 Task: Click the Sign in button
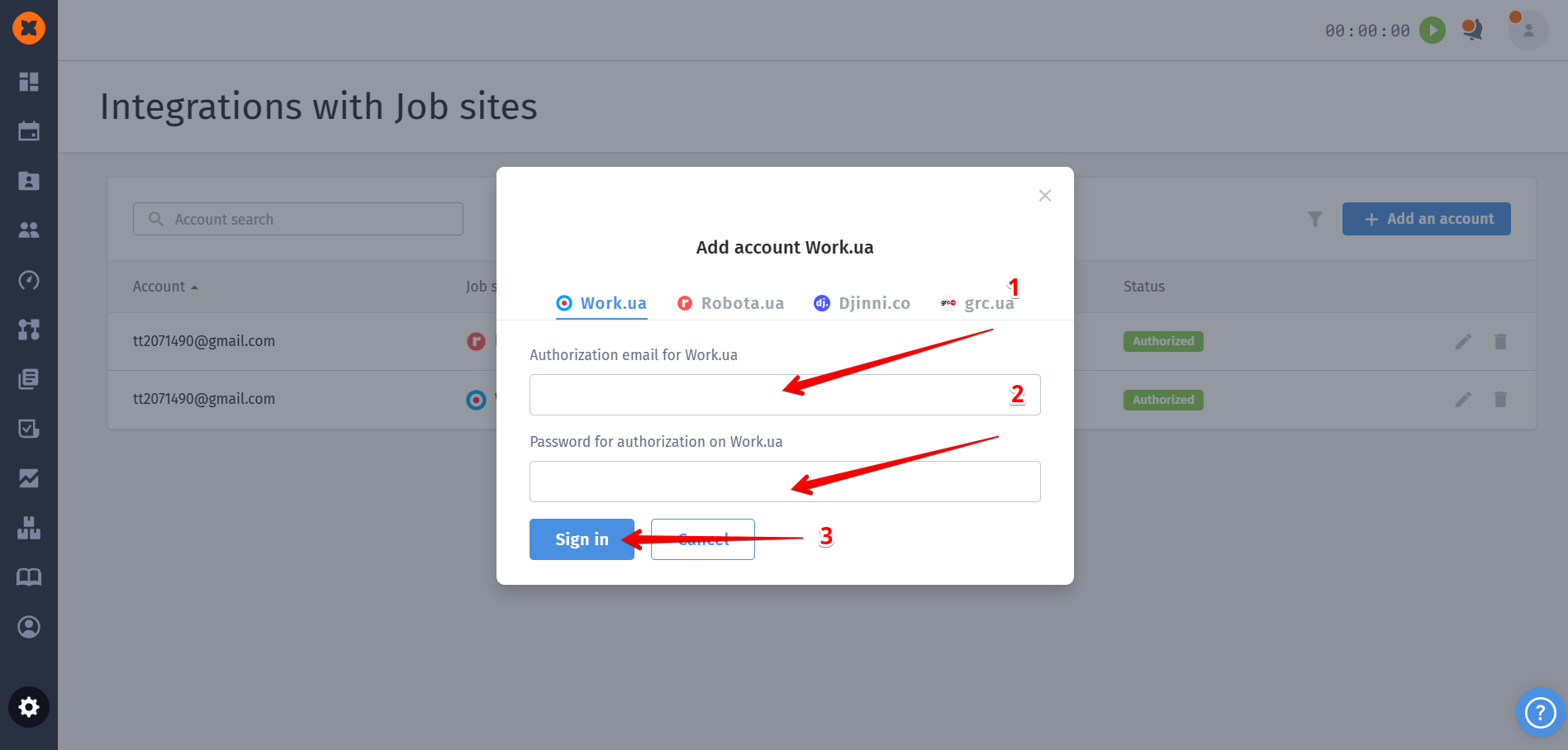(582, 539)
